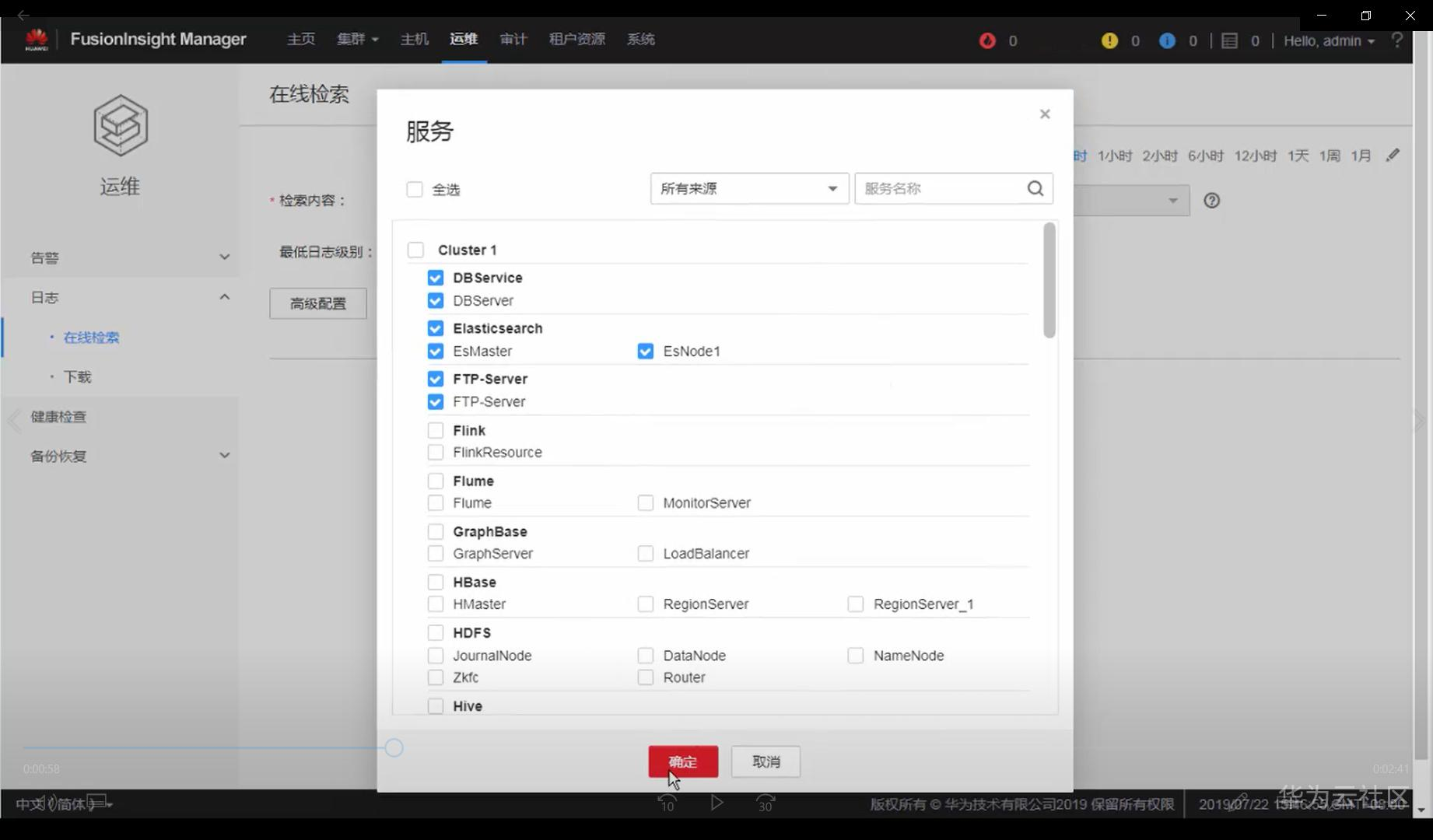Uncheck the DBService checkbox
The width and height of the screenshot is (1433, 840).
coord(436,278)
